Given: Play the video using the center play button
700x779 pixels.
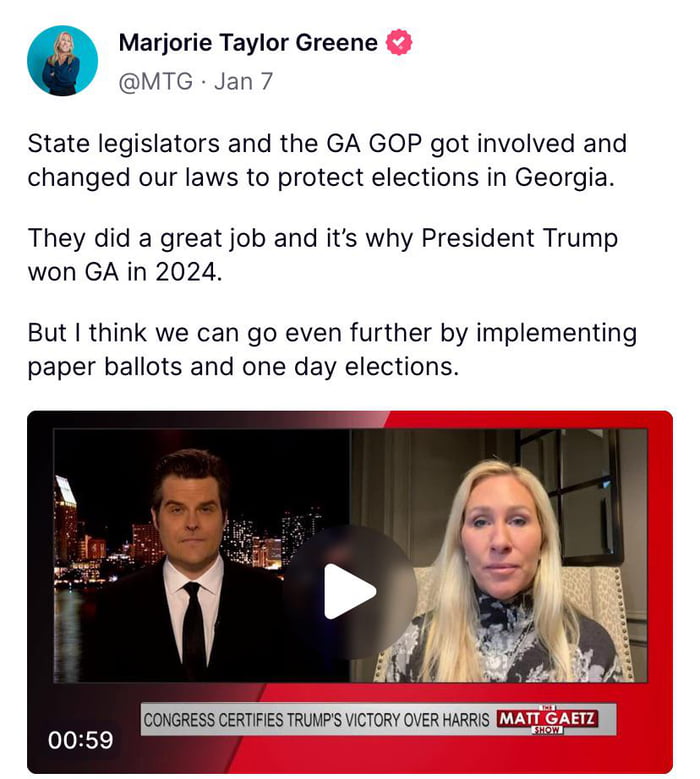Looking at the screenshot, I should 350,591.
